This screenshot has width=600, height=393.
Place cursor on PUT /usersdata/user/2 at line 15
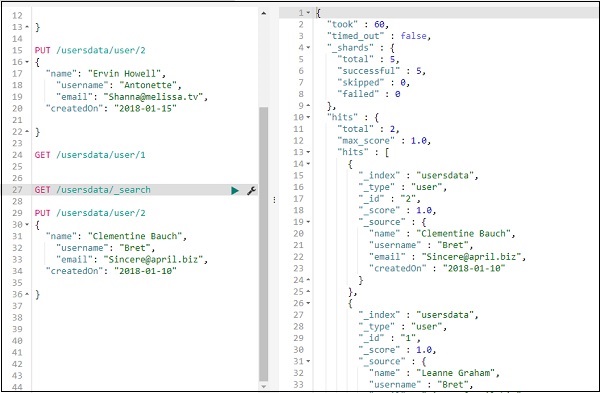click(x=90, y=51)
